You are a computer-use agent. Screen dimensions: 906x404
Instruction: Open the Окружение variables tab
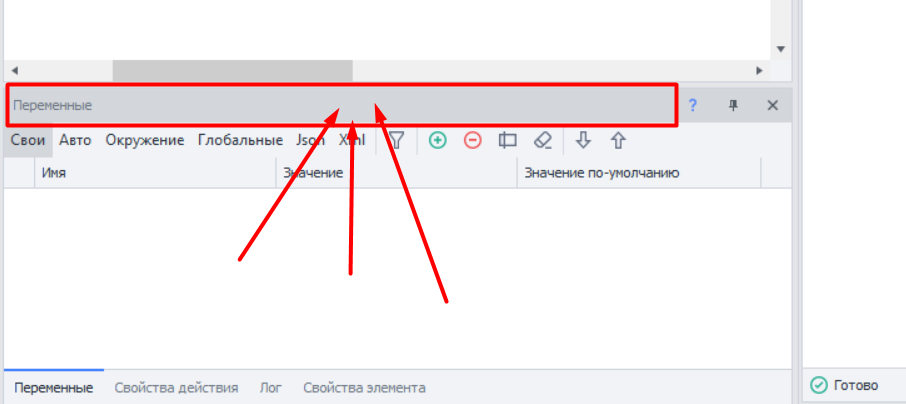[144, 140]
